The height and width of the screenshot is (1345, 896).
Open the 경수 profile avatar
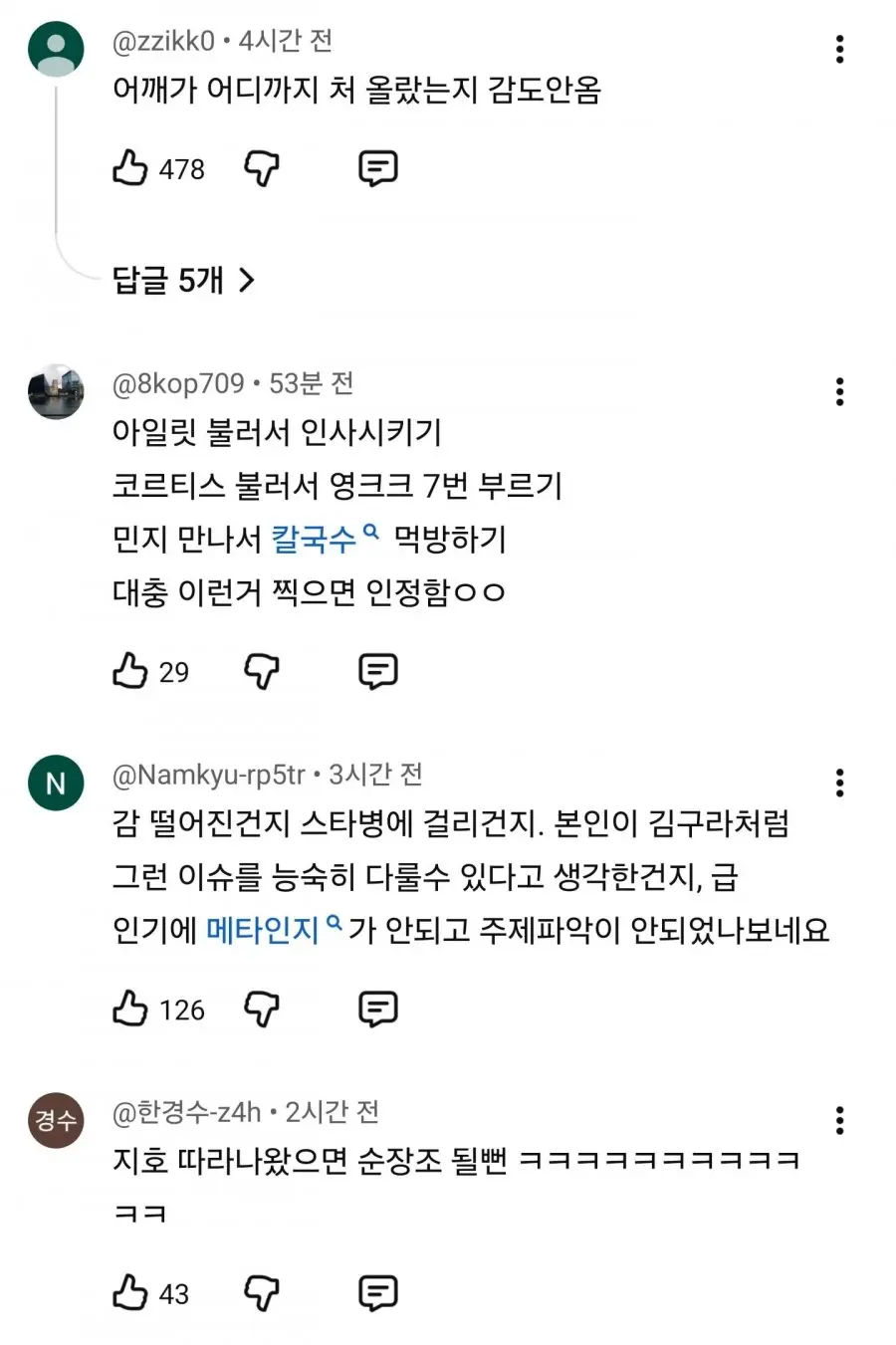click(x=56, y=1120)
